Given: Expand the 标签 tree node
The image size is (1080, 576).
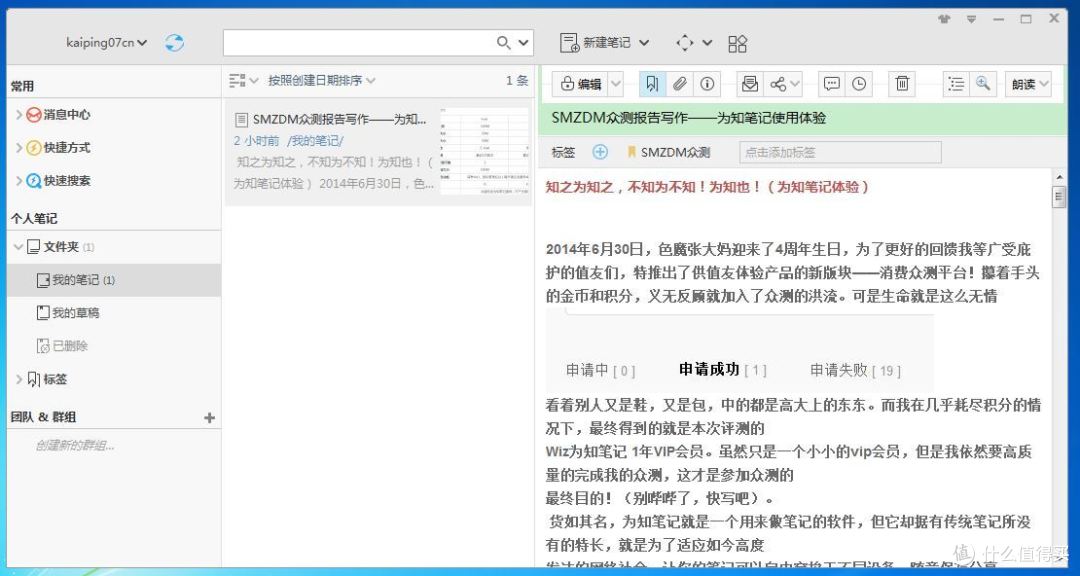Looking at the screenshot, I should pyautogui.click(x=19, y=379).
